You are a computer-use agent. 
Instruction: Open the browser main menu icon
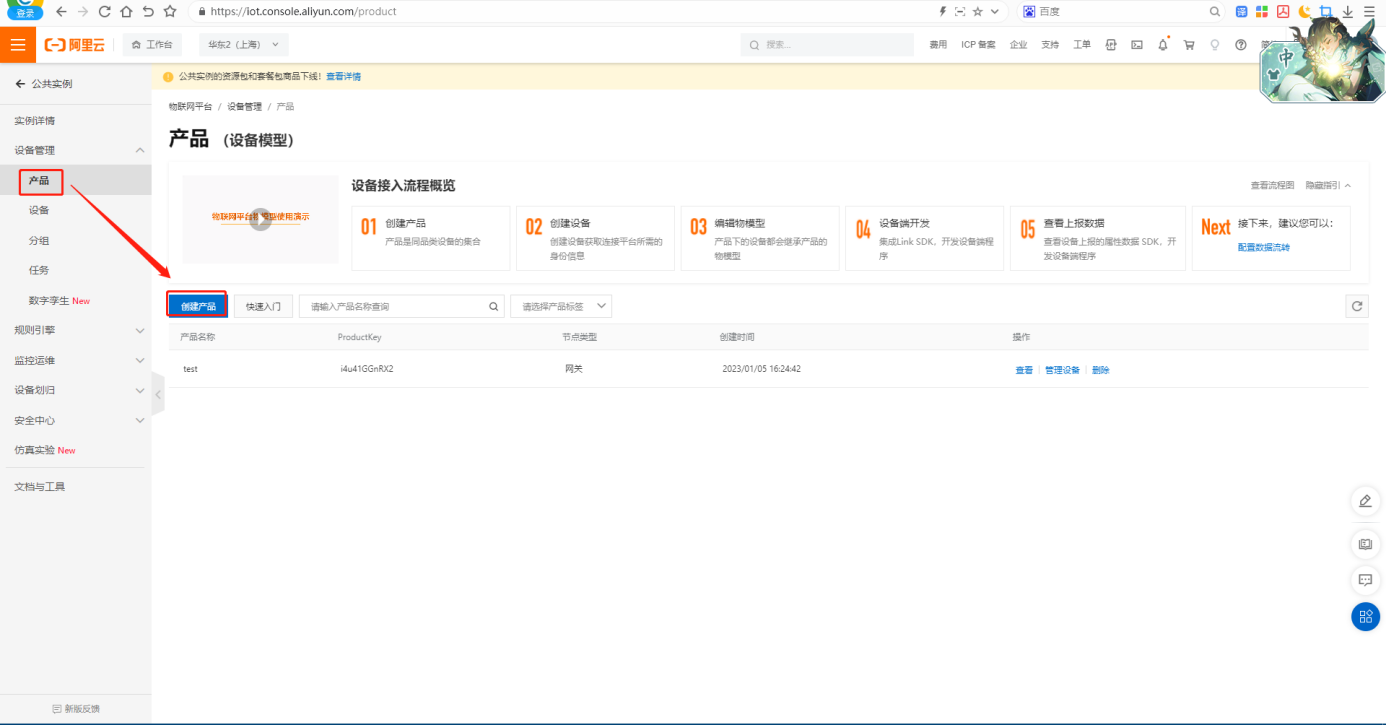tap(1369, 12)
